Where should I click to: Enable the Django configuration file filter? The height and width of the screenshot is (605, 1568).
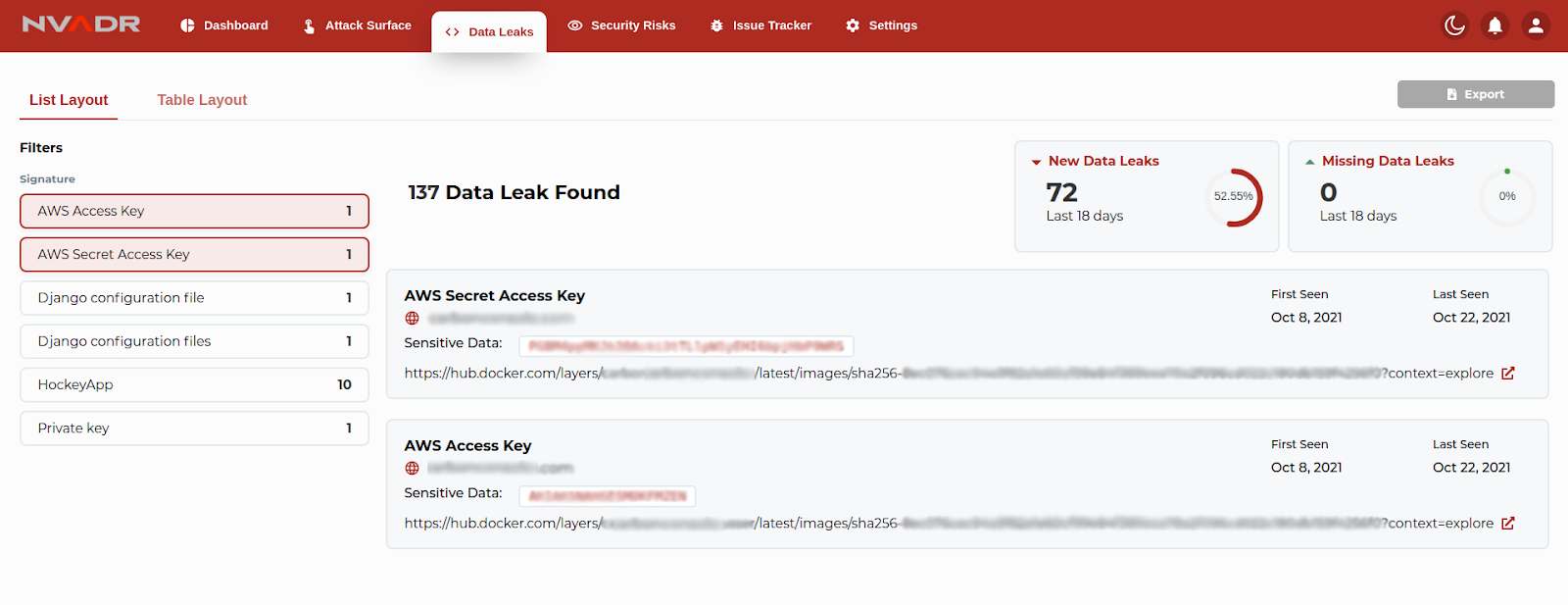[194, 298]
